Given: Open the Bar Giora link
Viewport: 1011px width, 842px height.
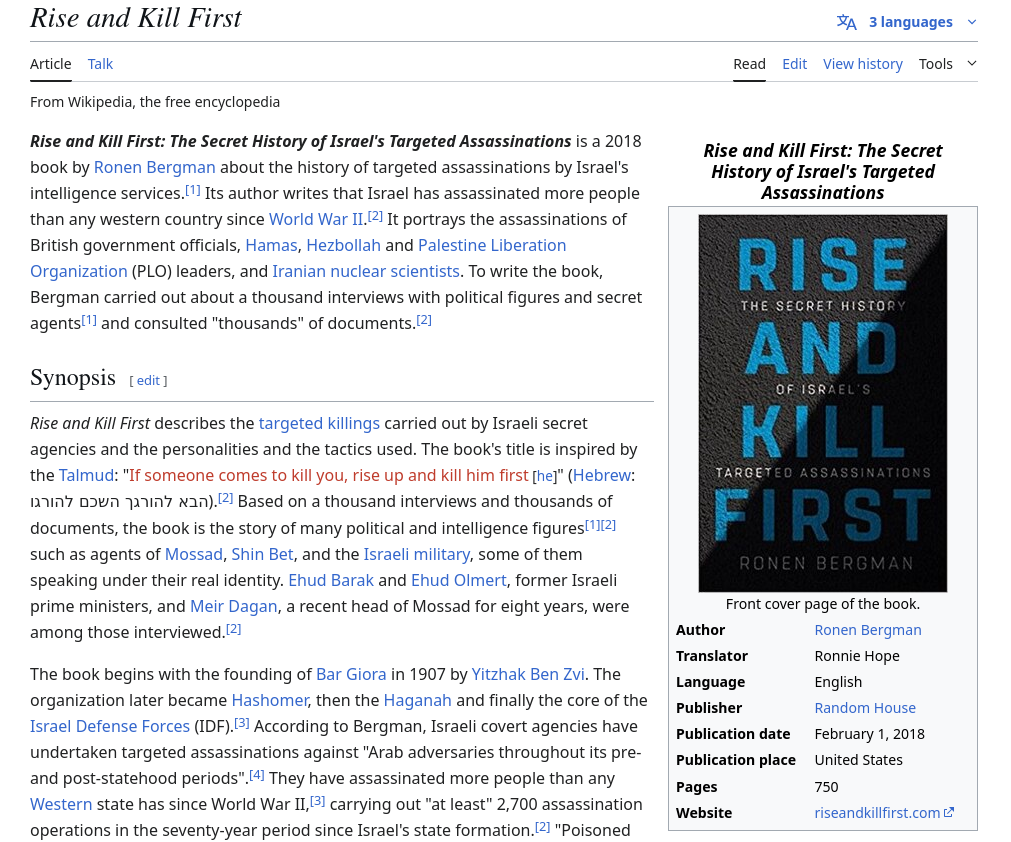Looking at the screenshot, I should [x=351, y=674].
